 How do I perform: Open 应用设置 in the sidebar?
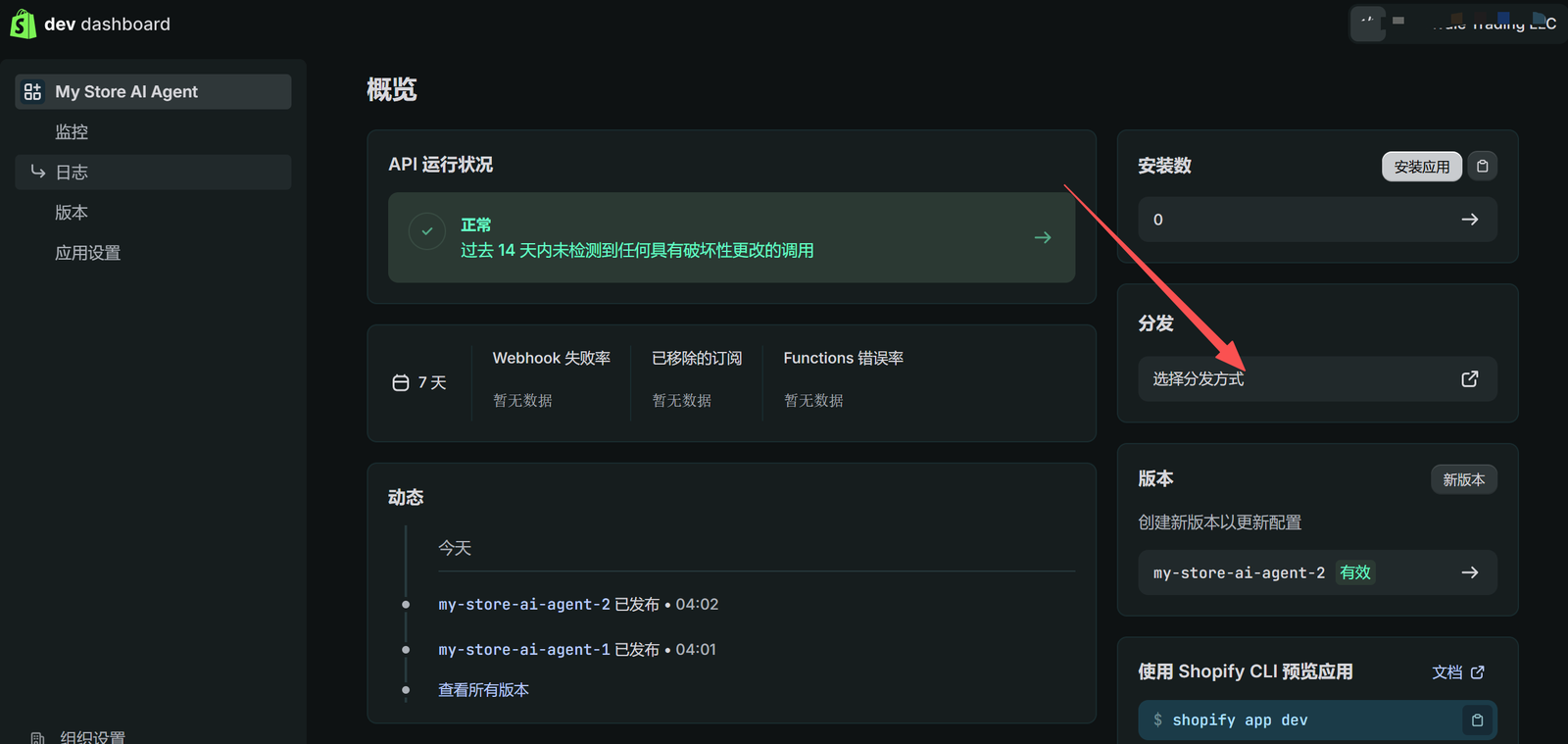87,253
